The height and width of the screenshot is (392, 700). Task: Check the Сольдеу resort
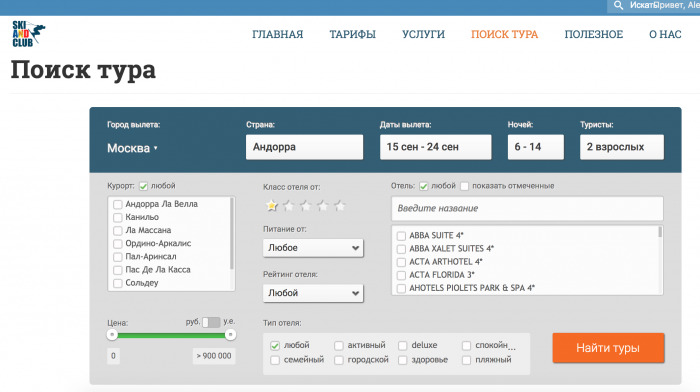coord(118,284)
